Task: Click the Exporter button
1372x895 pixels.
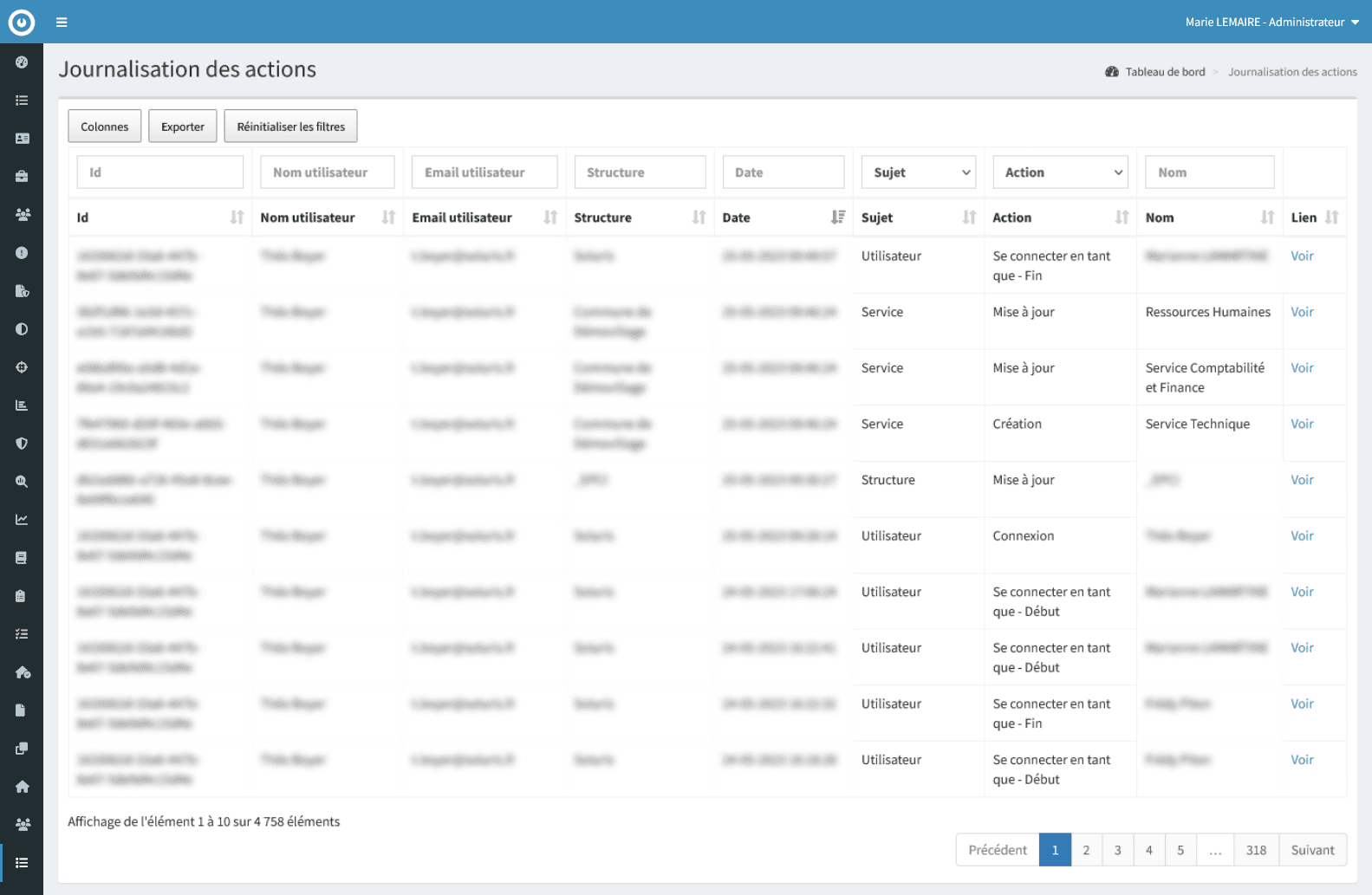Action: (x=183, y=126)
